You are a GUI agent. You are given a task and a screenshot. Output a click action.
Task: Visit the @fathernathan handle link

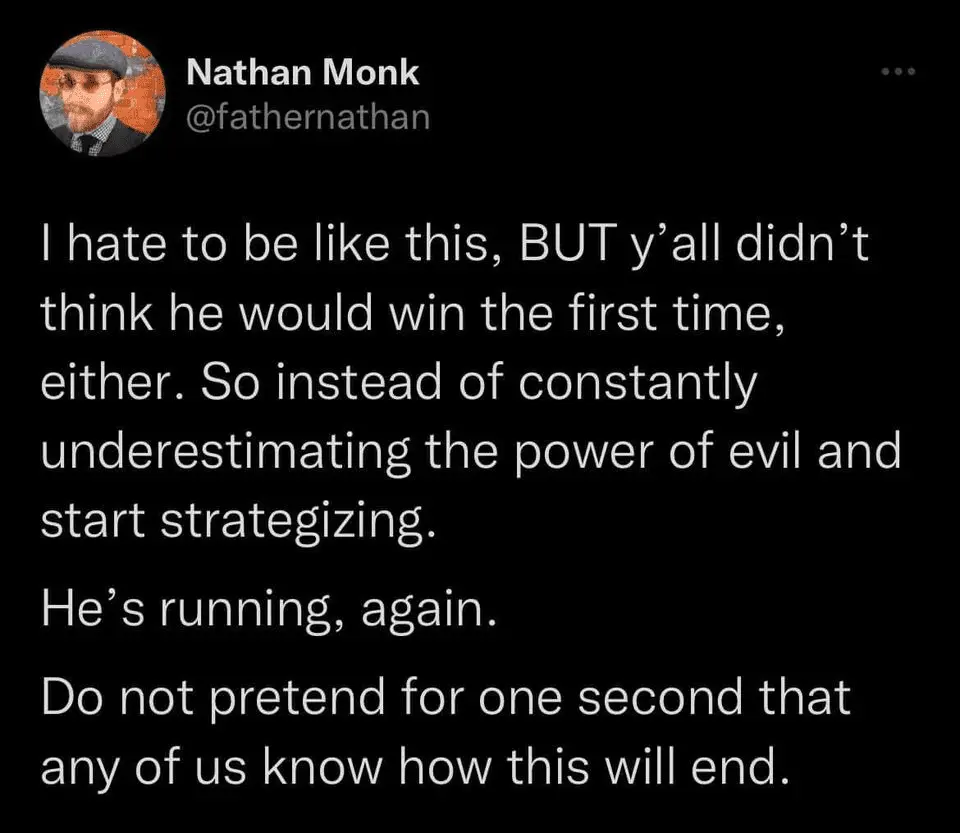308,117
